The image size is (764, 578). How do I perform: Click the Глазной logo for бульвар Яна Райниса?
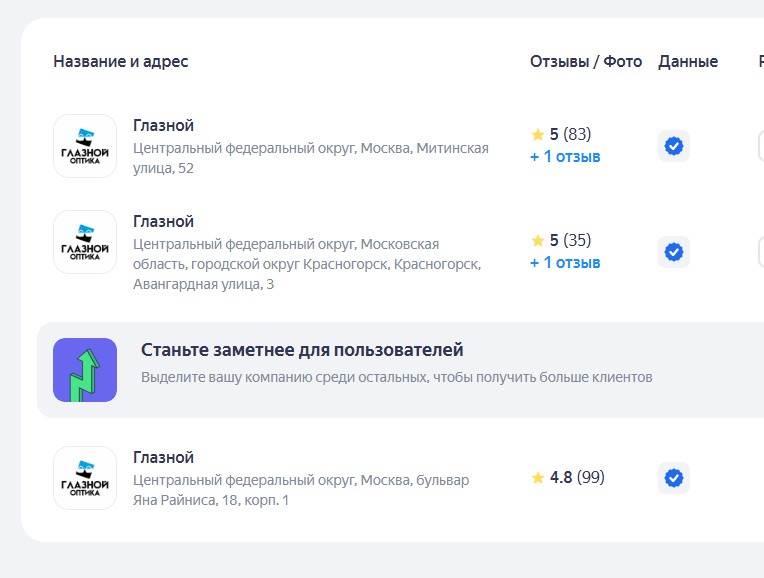click(85, 478)
